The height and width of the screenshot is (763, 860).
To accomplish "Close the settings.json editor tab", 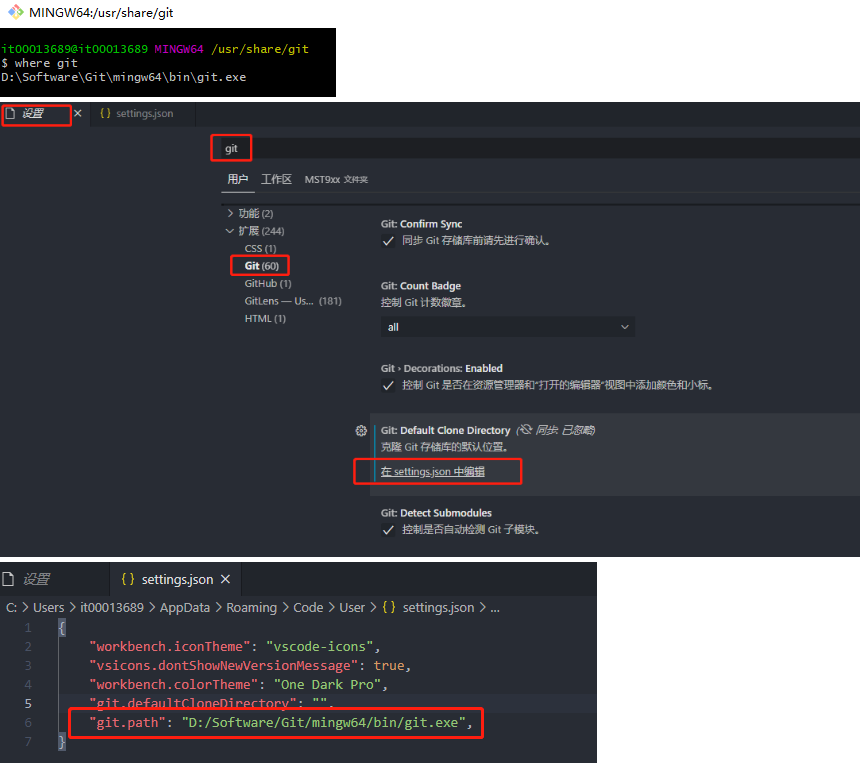I will (x=225, y=578).
